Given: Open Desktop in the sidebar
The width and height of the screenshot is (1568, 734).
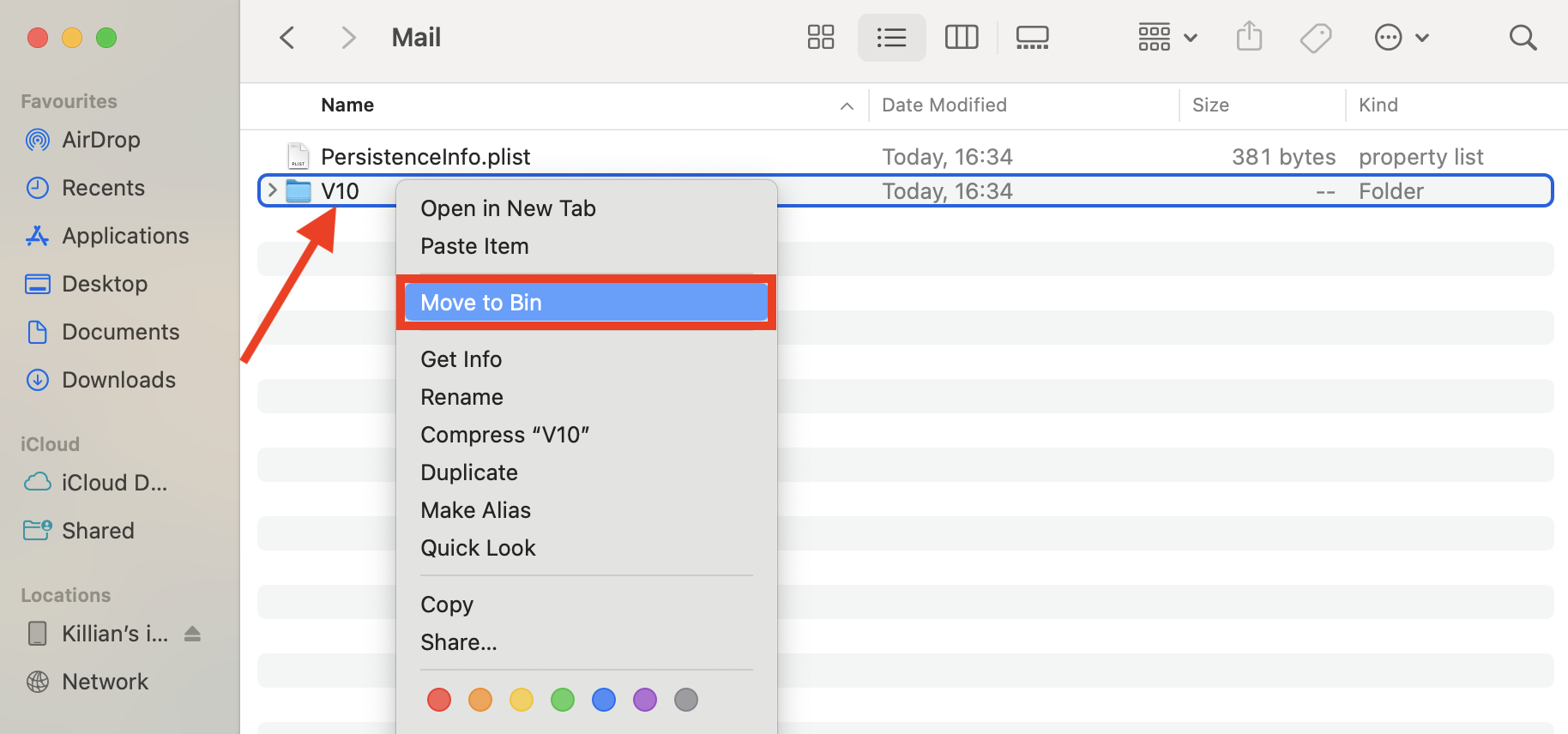Looking at the screenshot, I should 105,284.
